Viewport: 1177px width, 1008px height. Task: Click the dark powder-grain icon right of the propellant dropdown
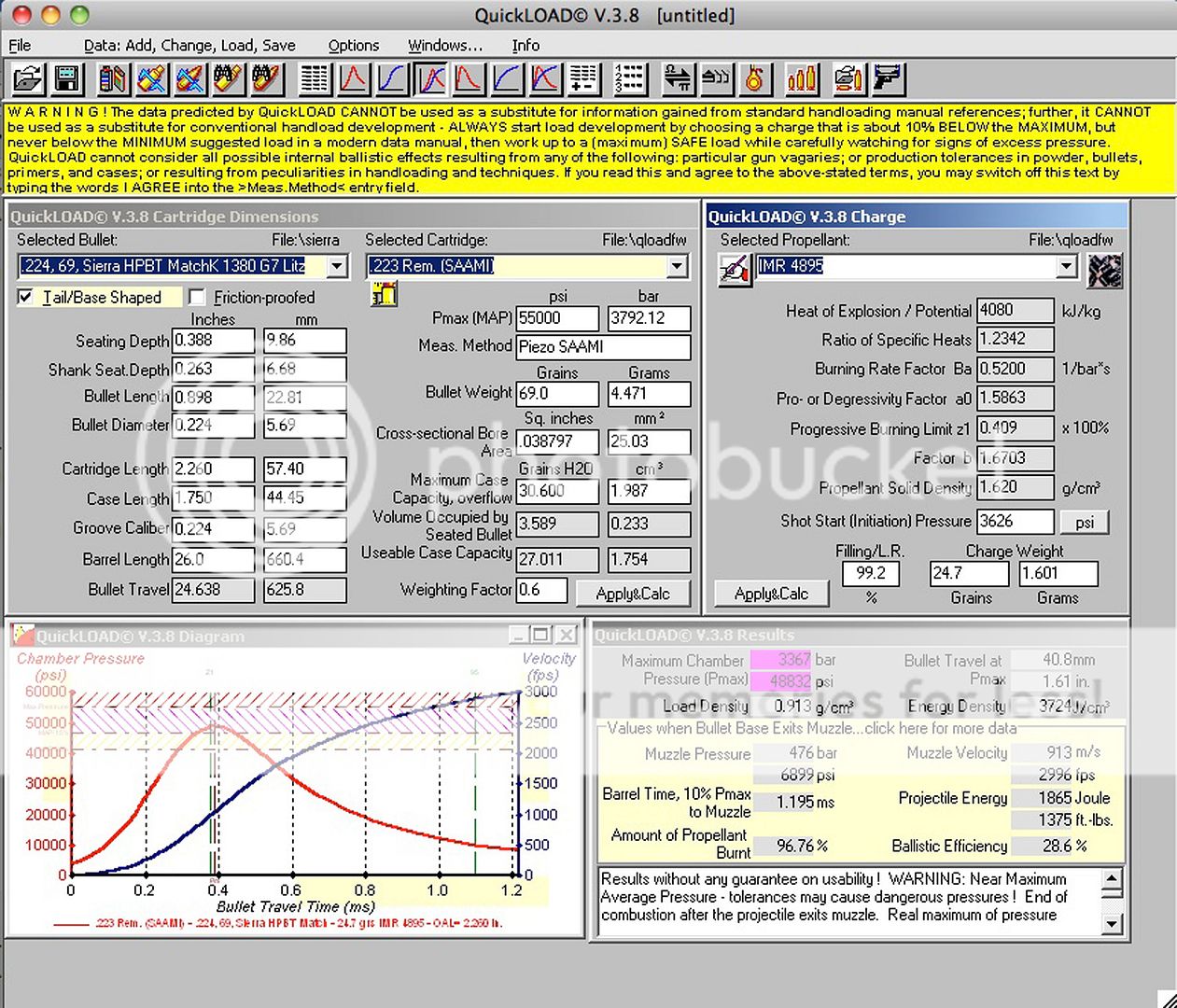click(x=1105, y=270)
